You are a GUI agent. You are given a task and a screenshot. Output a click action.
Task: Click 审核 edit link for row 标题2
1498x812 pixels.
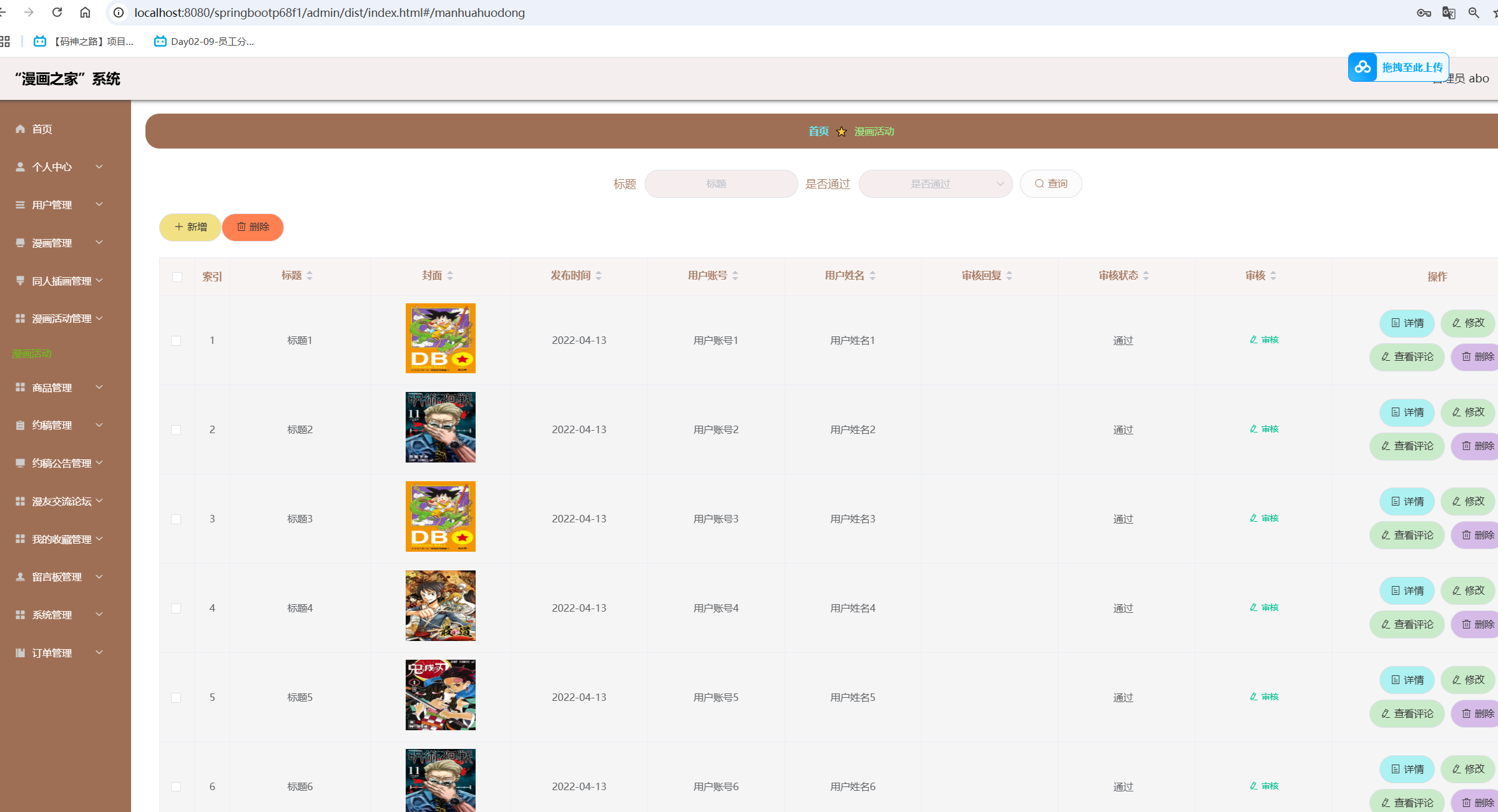click(x=1264, y=429)
